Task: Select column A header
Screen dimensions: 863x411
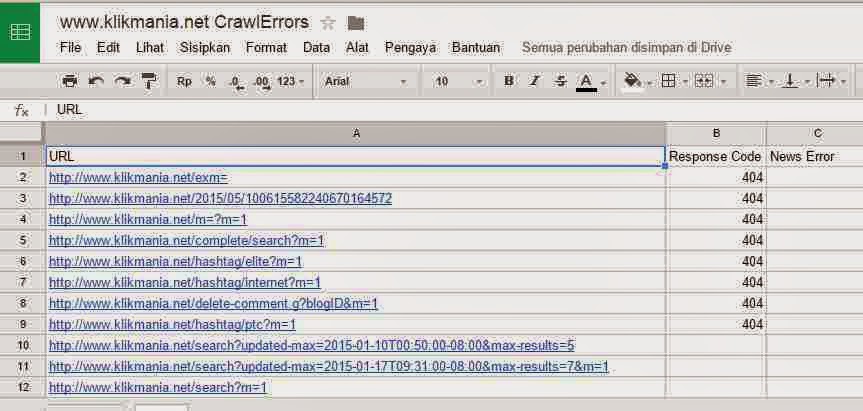Action: pos(356,133)
